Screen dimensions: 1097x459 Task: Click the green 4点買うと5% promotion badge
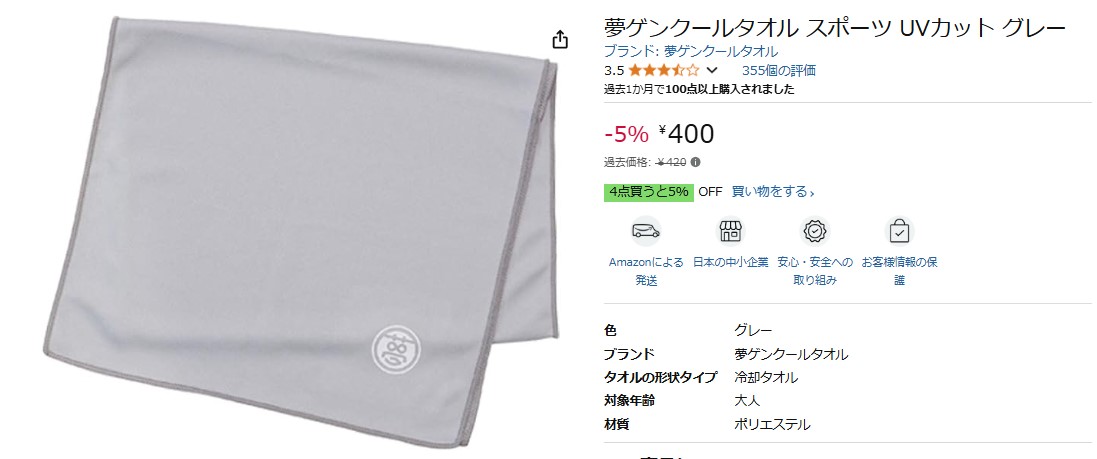649,192
